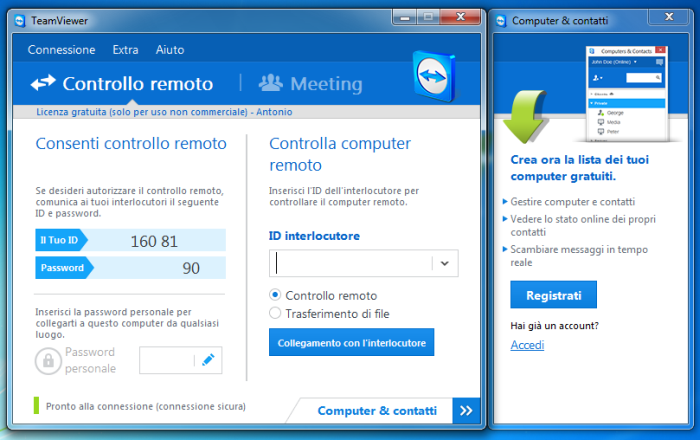
Task: Click the Meeting people icon
Action: click(x=271, y=83)
